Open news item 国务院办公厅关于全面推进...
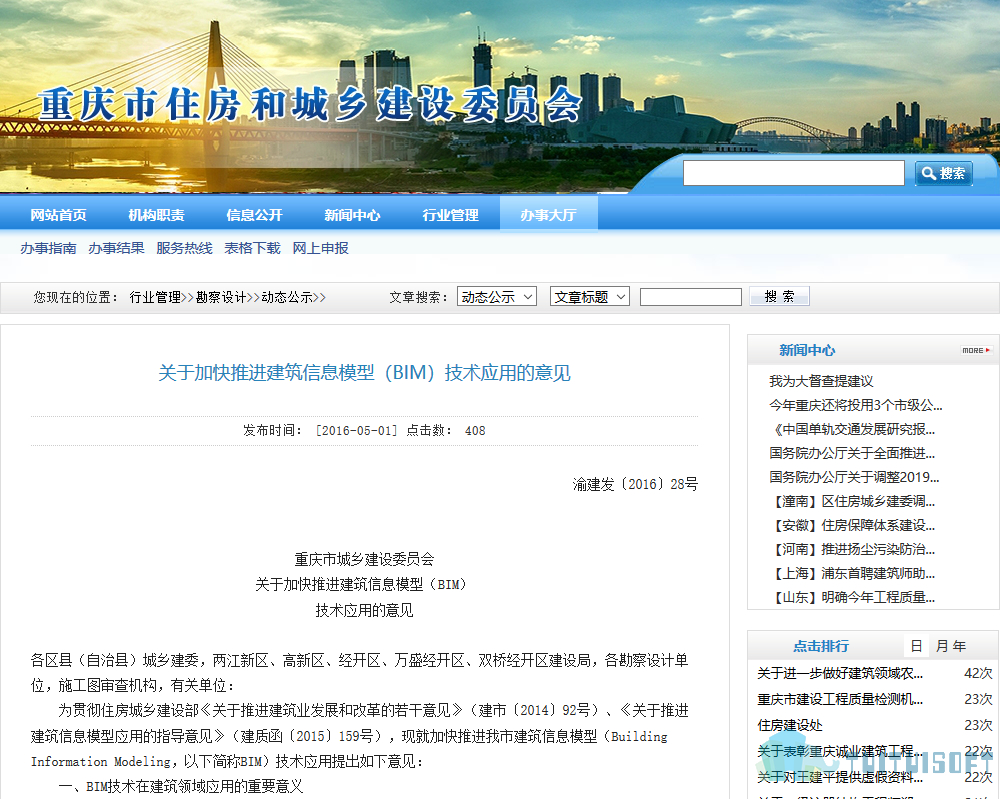This screenshot has height=799, width=1000. [x=852, y=453]
